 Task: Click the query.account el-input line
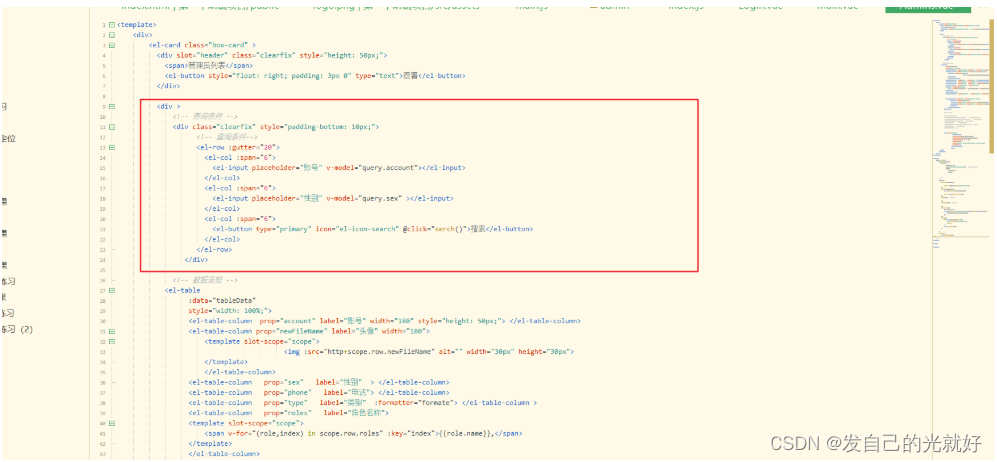pyautogui.click(x=339, y=168)
